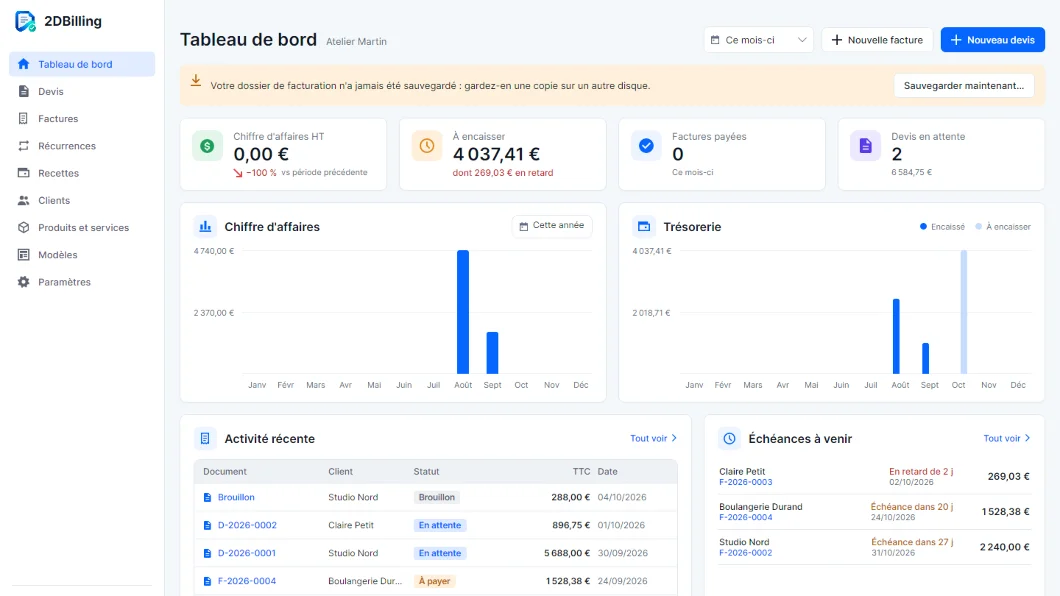Click the Sept bar in Chiffre d'affaires chart
Screen dimensions: 1060x596
pos(492,353)
